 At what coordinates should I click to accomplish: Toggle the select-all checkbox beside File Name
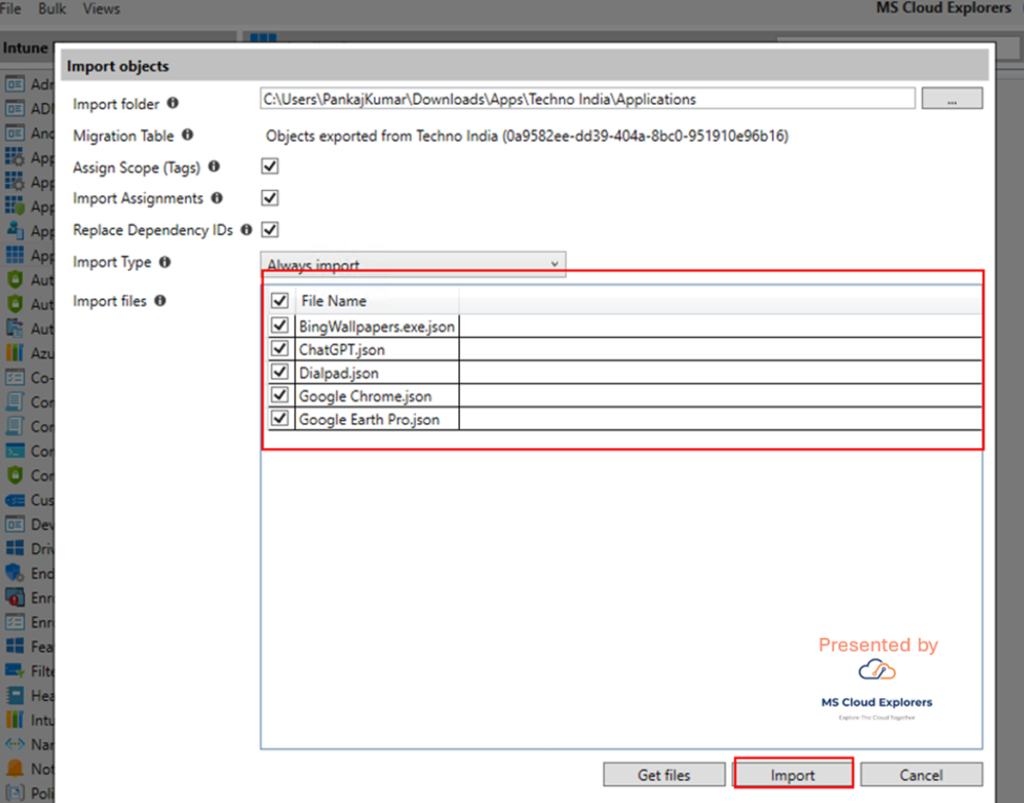(280, 300)
